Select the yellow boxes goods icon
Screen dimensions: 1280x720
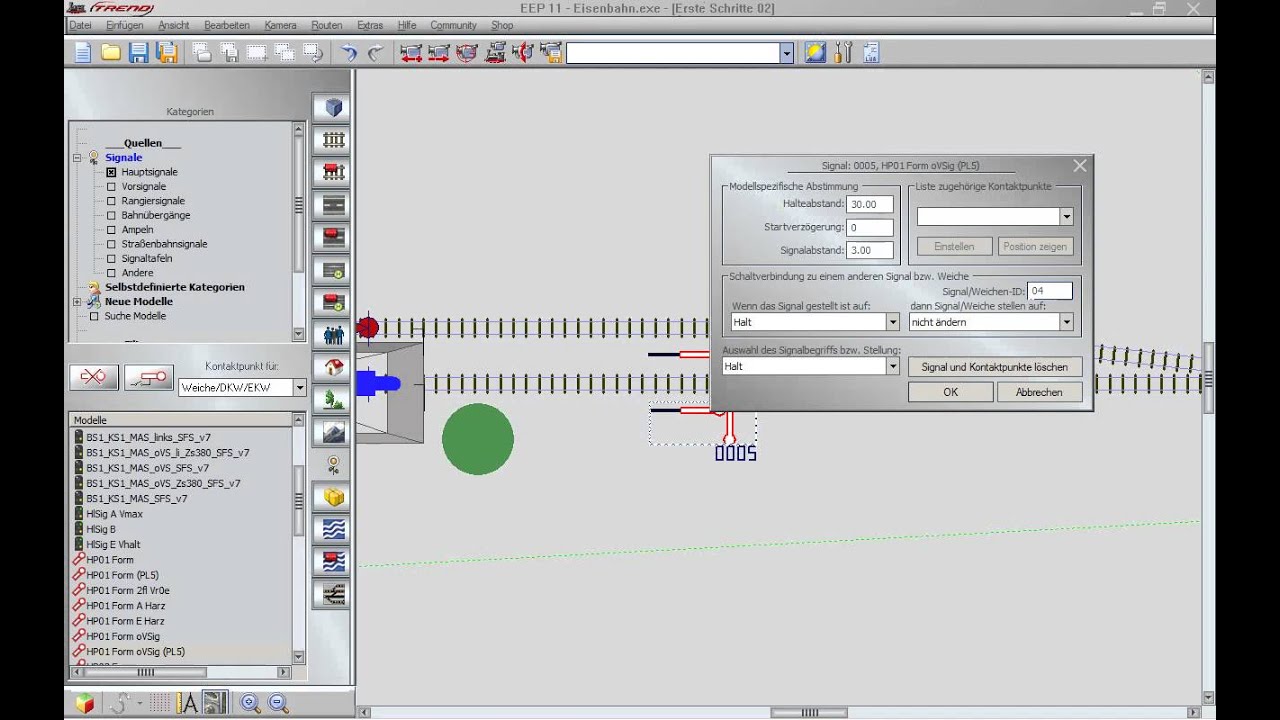coord(333,497)
